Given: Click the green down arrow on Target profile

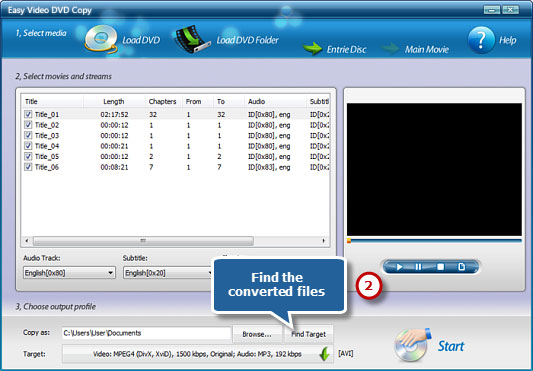Looking at the screenshot, I should click(x=325, y=355).
